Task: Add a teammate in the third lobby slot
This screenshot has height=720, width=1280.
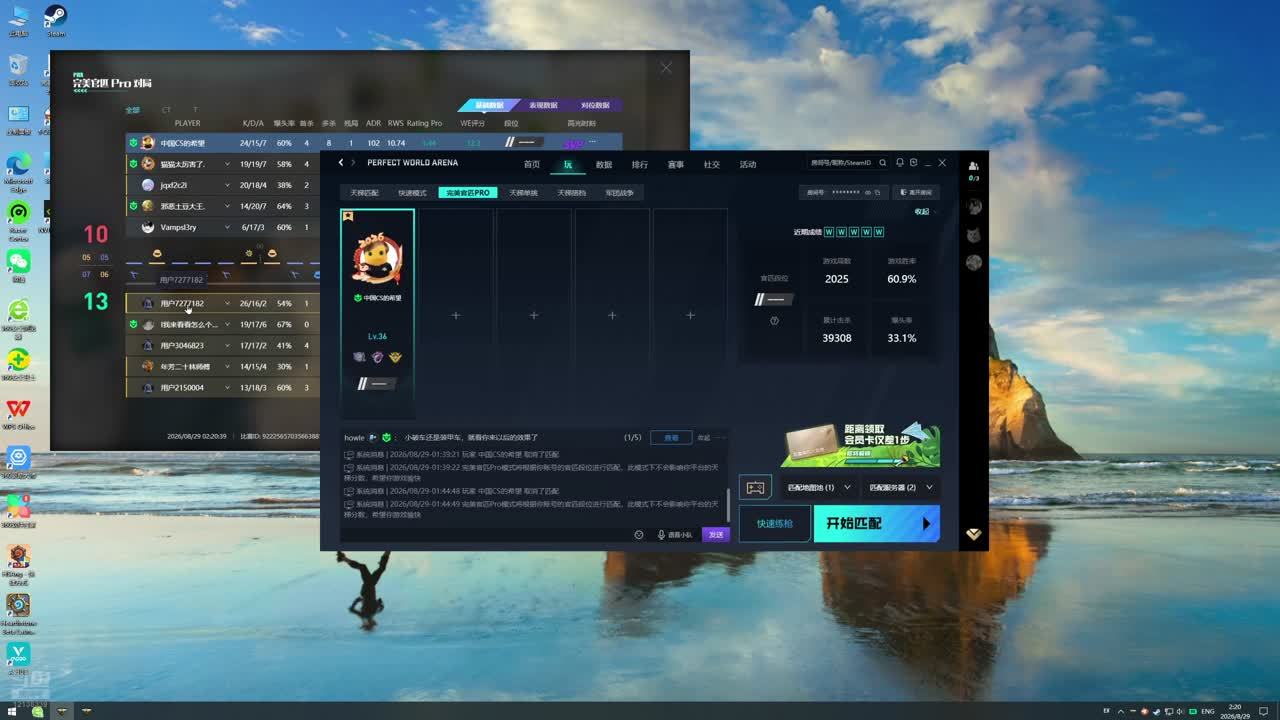Action: [x=534, y=315]
